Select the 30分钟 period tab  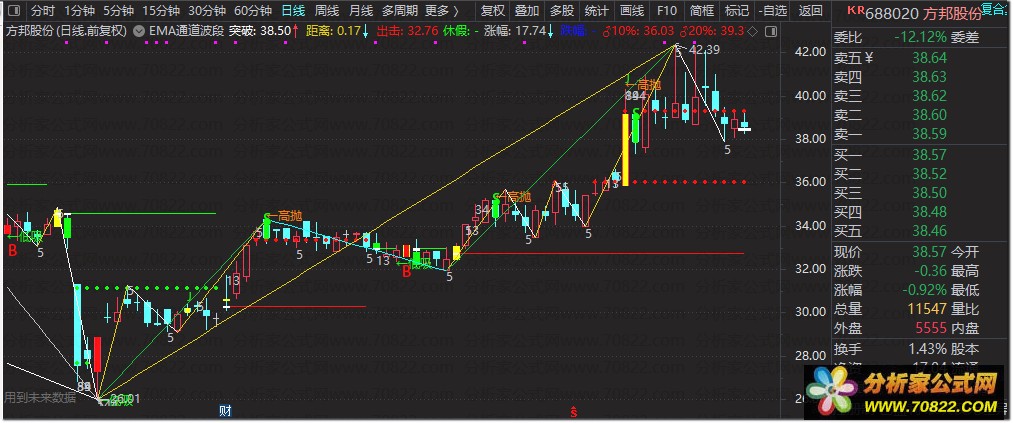coord(207,10)
